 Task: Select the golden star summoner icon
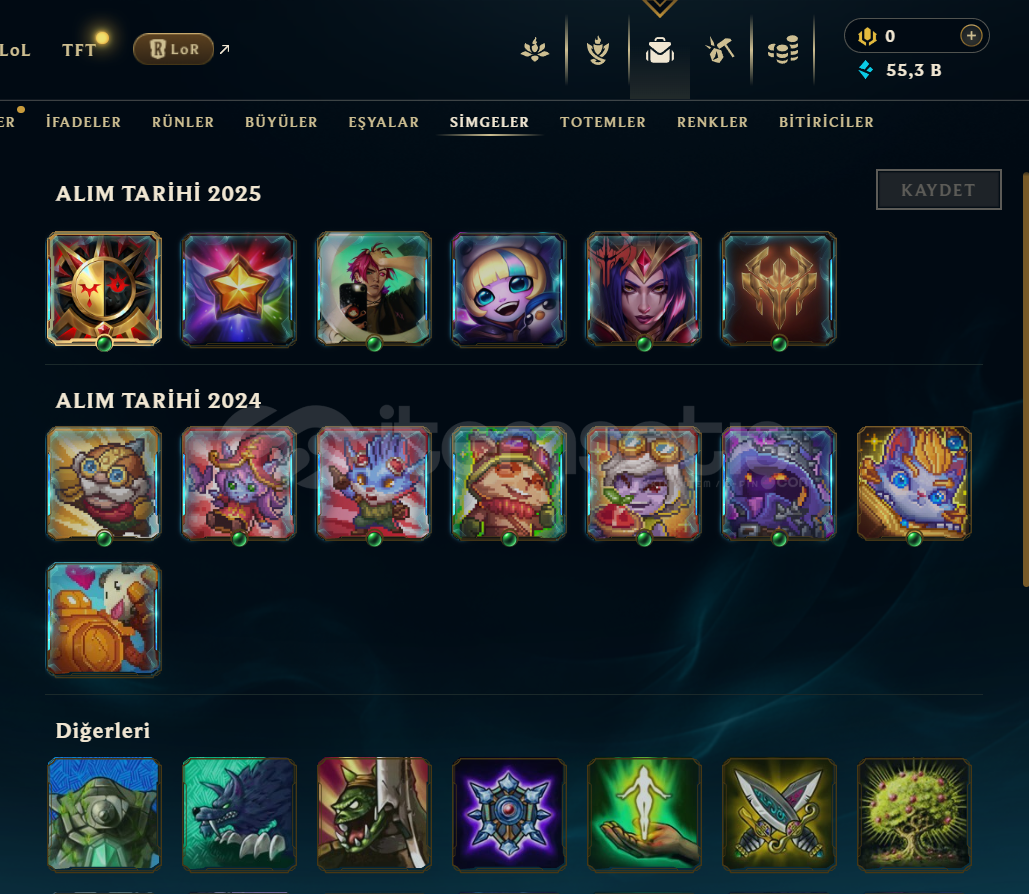[x=239, y=289]
